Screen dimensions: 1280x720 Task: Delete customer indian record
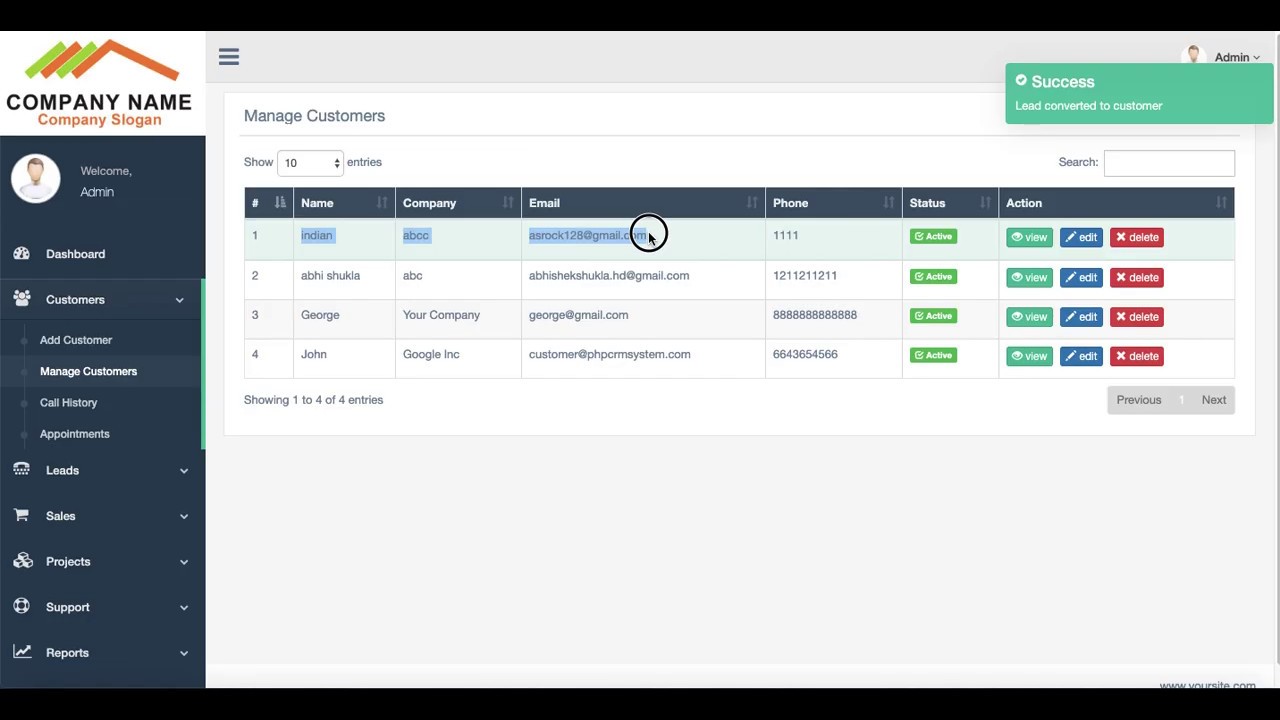(x=1137, y=238)
